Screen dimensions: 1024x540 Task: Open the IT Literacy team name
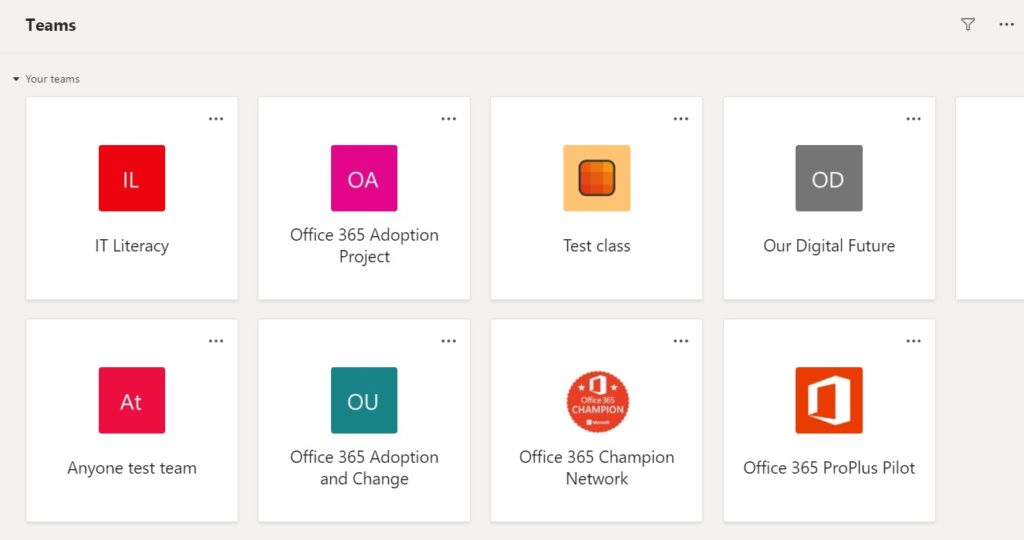click(132, 246)
